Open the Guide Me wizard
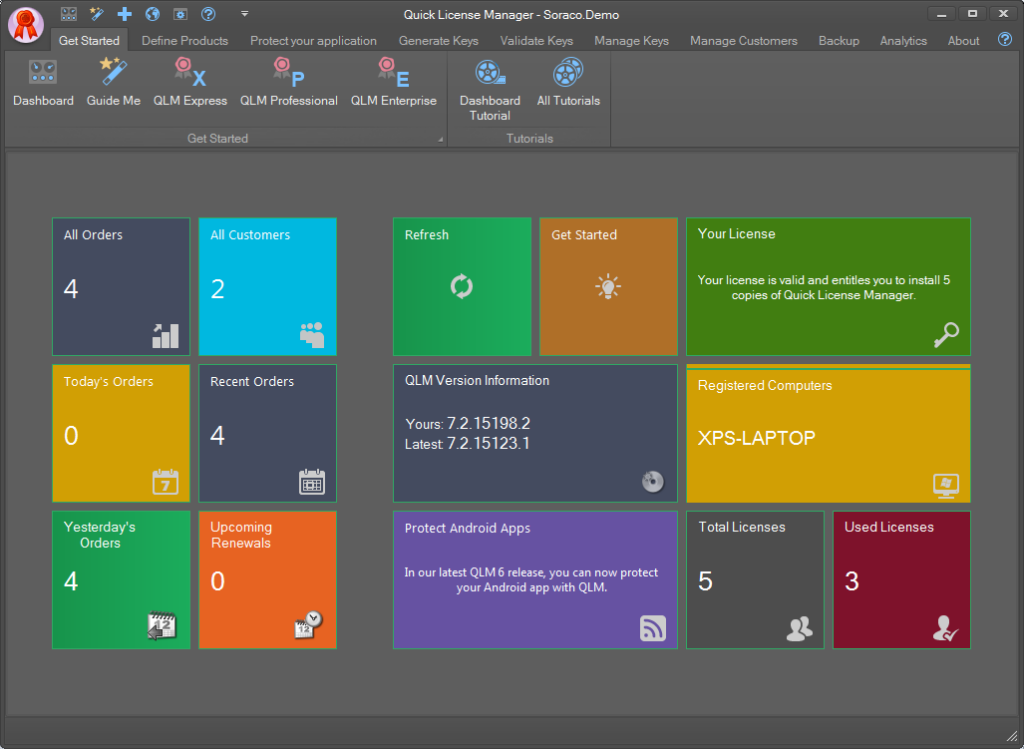The width and height of the screenshot is (1024, 749). [113, 82]
